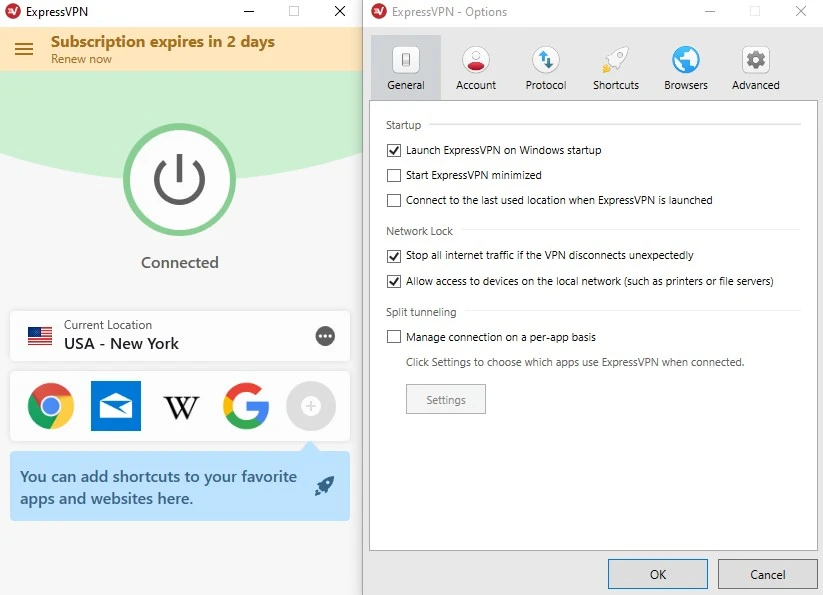The image size is (823, 595).
Task: Toggle Stop all internet traffic checkbox
Action: (394, 256)
